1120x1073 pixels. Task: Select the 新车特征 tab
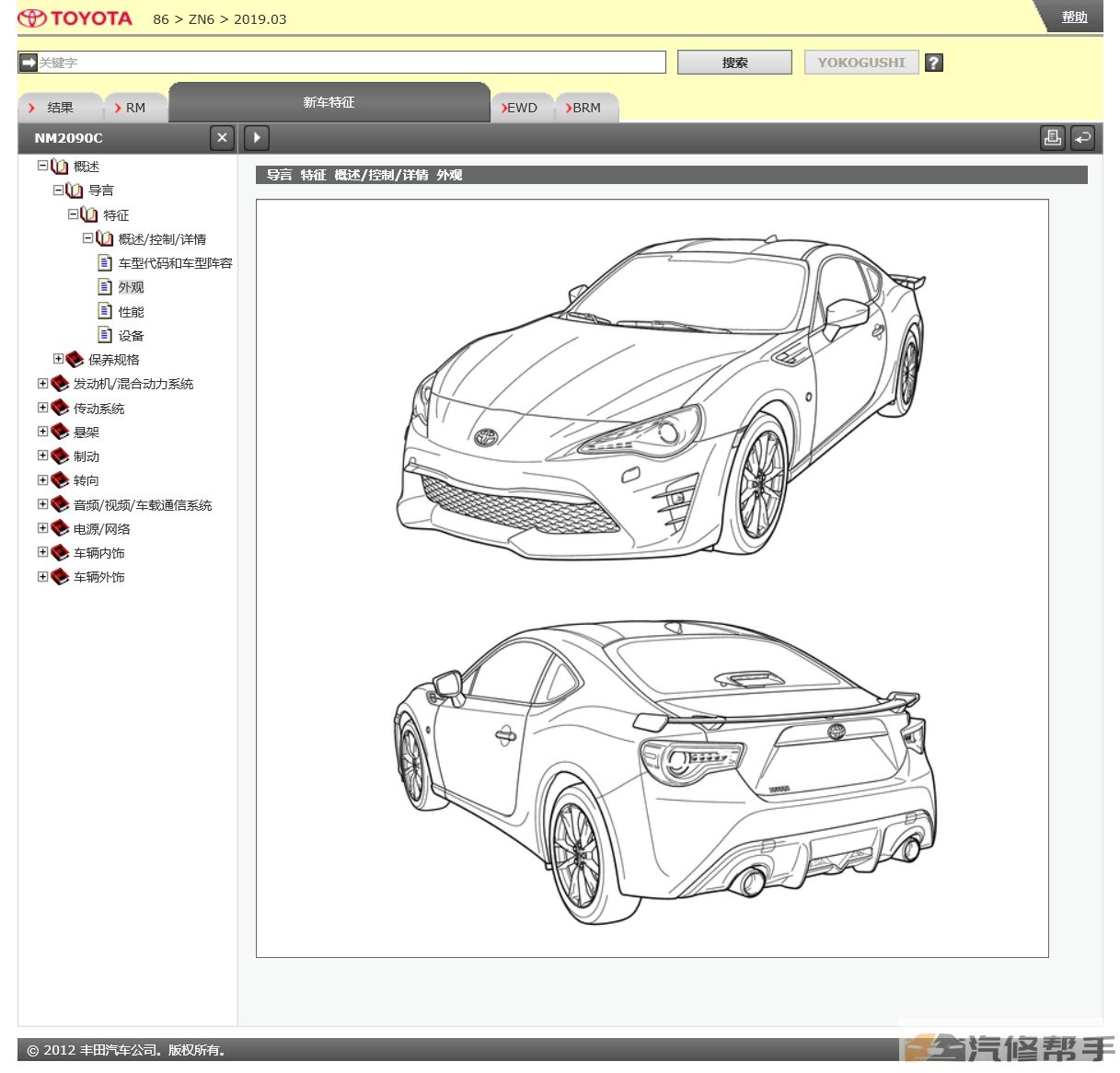pyautogui.click(x=329, y=102)
